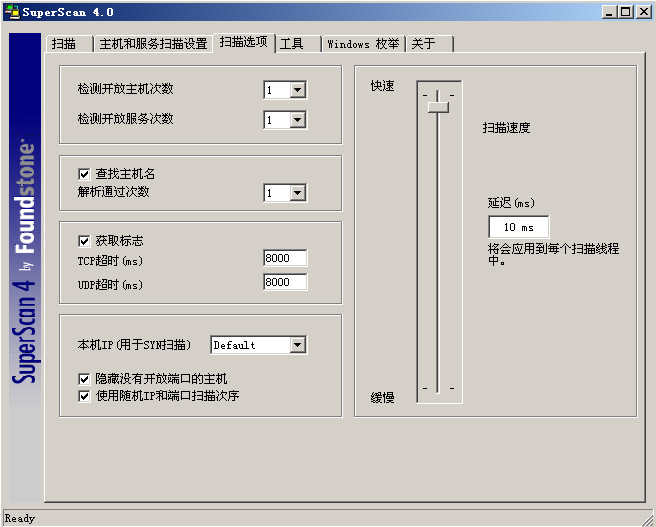Switch to the 扫描 tab
The height and width of the screenshot is (527, 656).
[69, 43]
